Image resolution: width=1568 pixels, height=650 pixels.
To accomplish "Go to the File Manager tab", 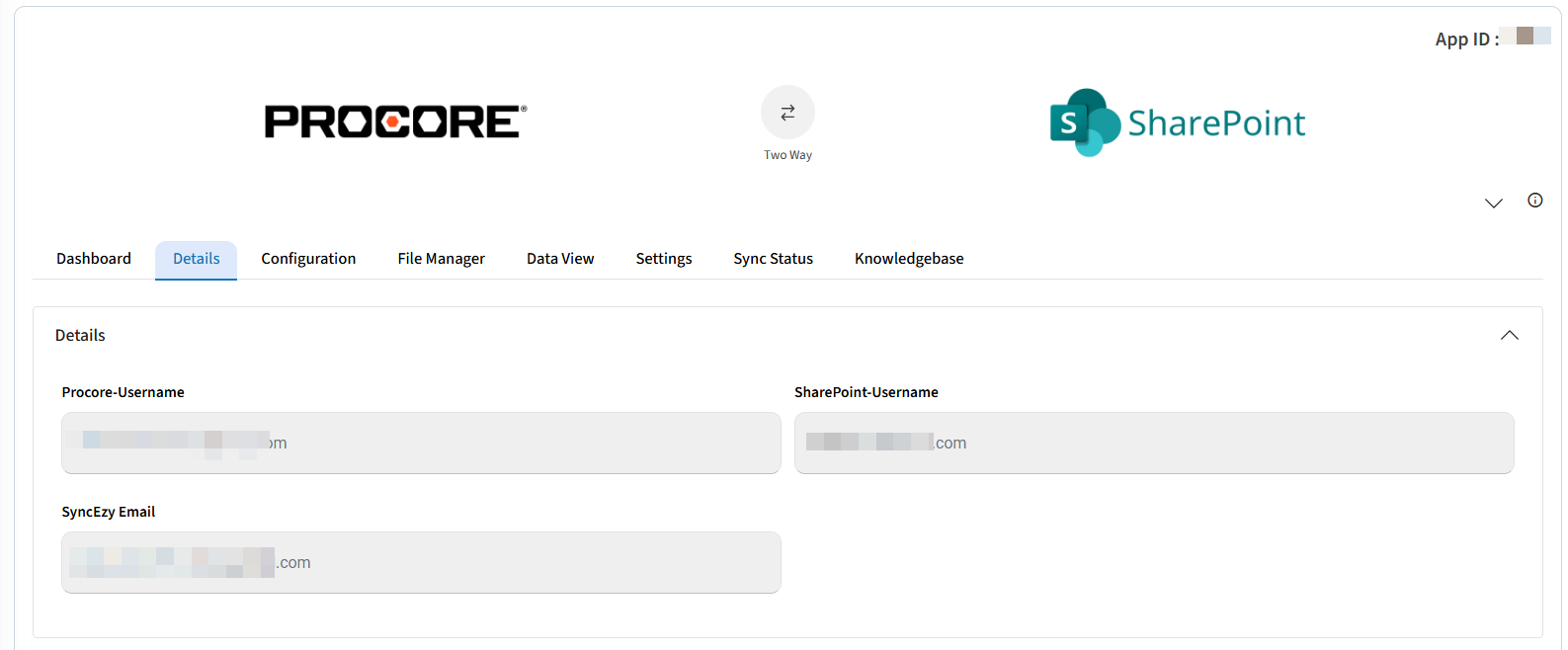I will 441,259.
